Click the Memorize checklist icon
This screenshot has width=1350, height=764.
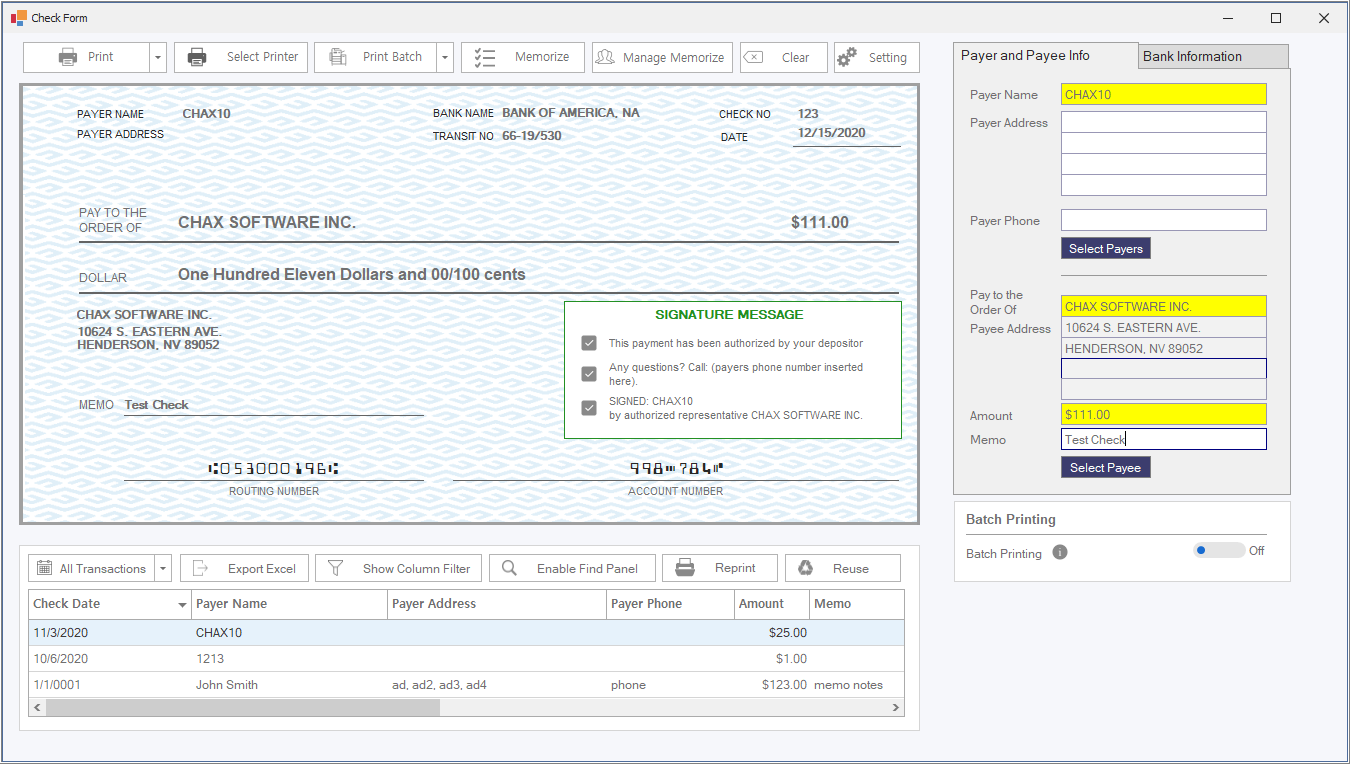(x=485, y=57)
